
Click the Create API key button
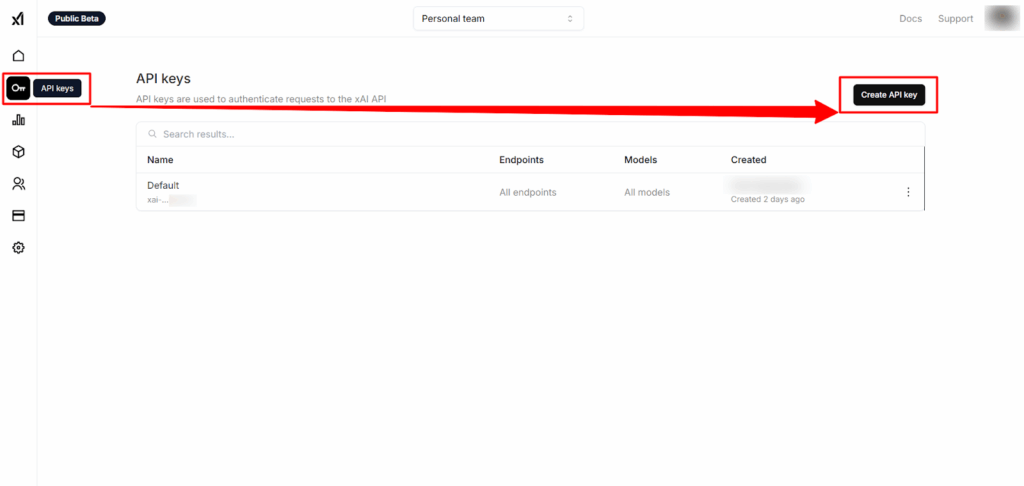click(x=888, y=94)
